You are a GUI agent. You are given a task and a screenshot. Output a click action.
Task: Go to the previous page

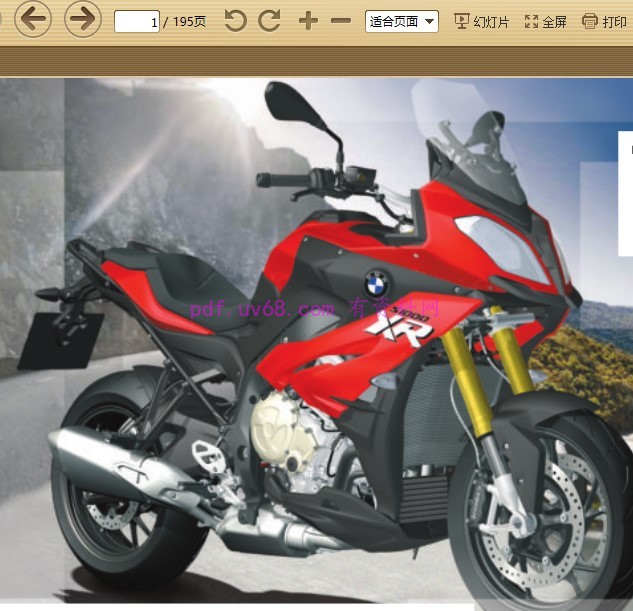pos(33,19)
